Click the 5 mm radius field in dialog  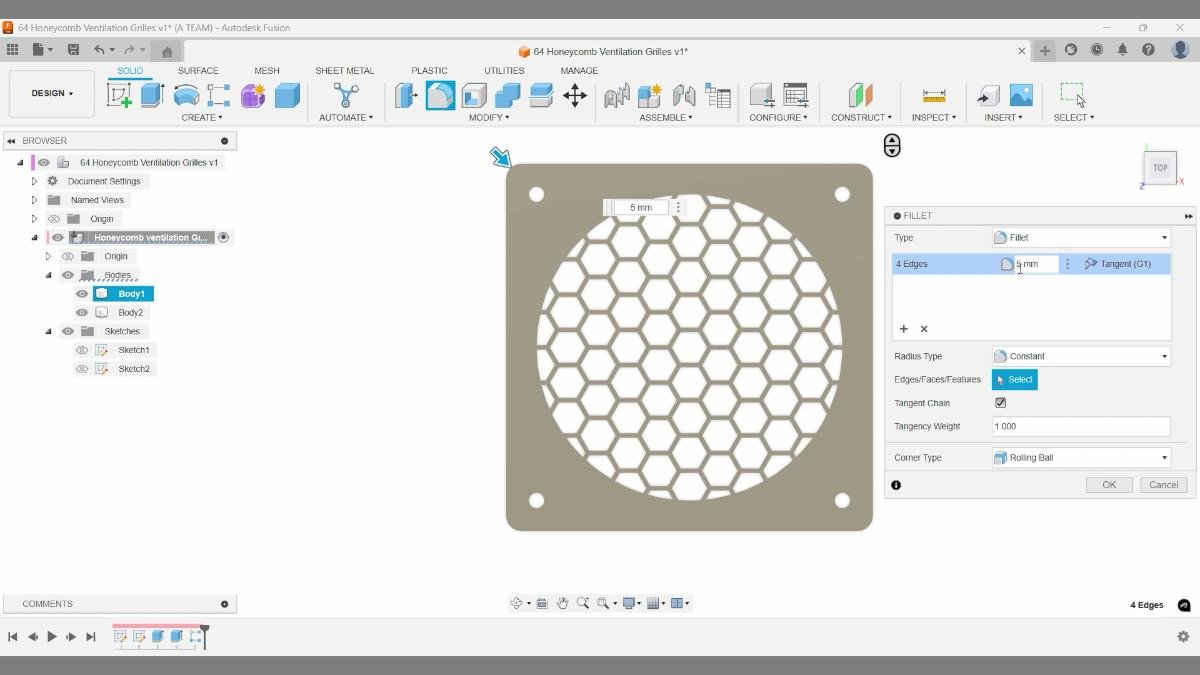point(1035,264)
